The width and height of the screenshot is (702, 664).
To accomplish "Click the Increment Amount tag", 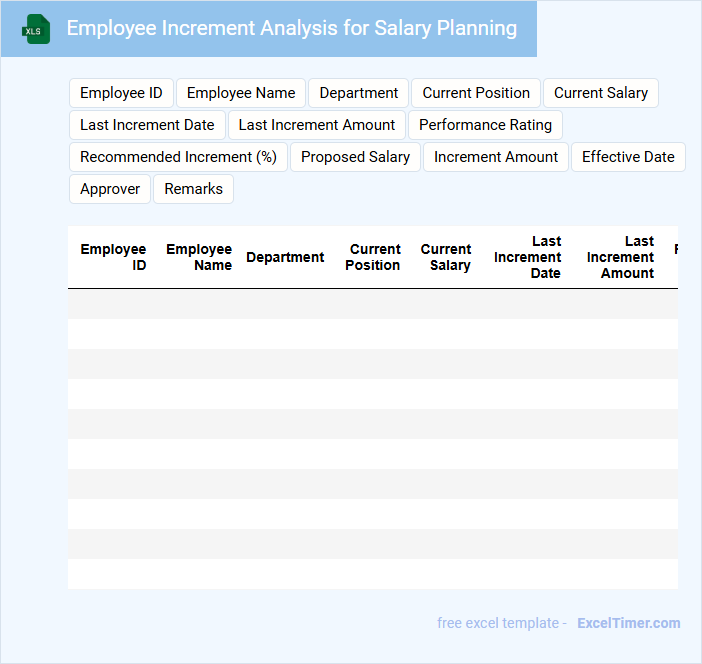I will [x=496, y=157].
